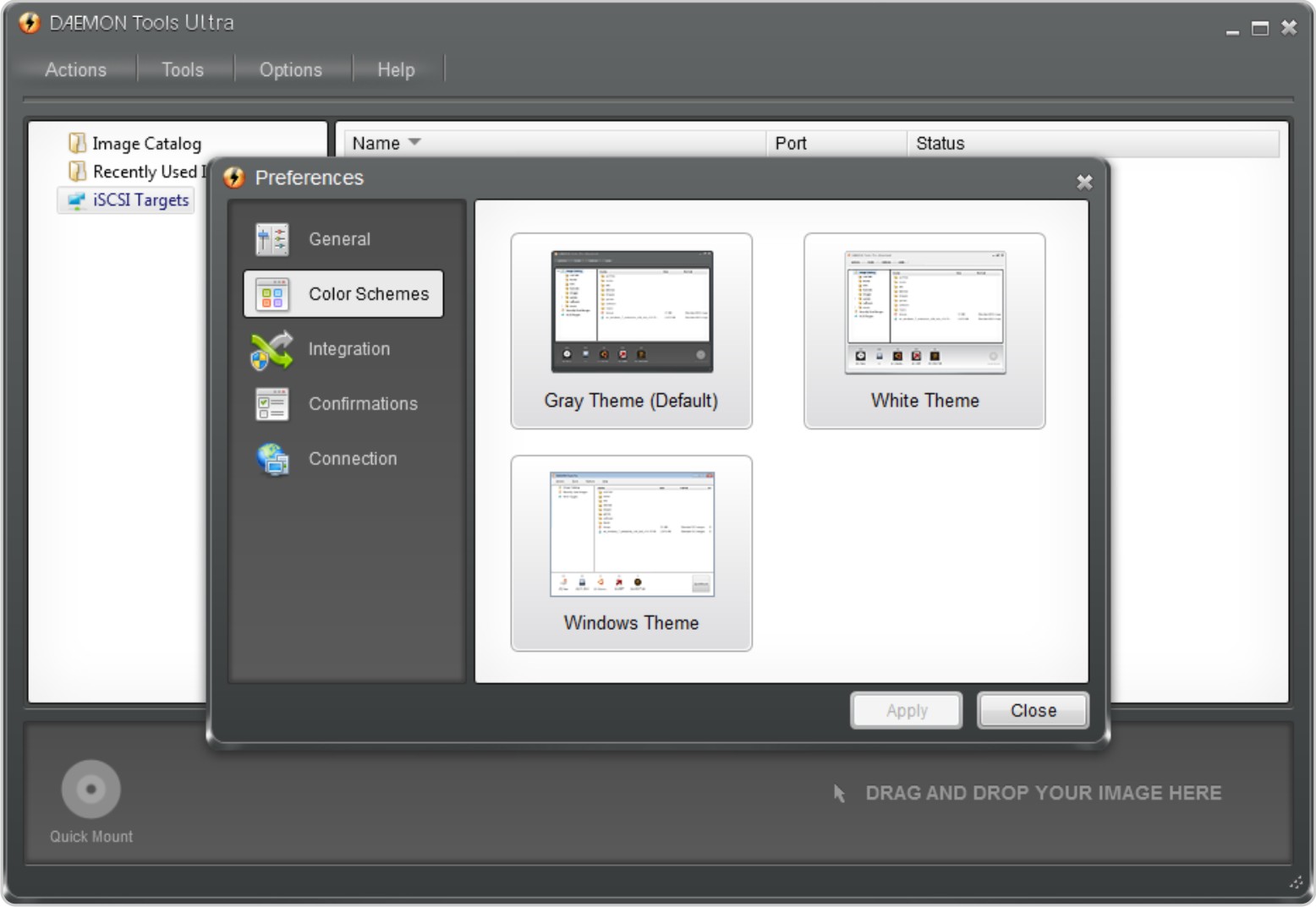Open the Connection globe icon
The width and height of the screenshot is (1316, 907).
272,459
